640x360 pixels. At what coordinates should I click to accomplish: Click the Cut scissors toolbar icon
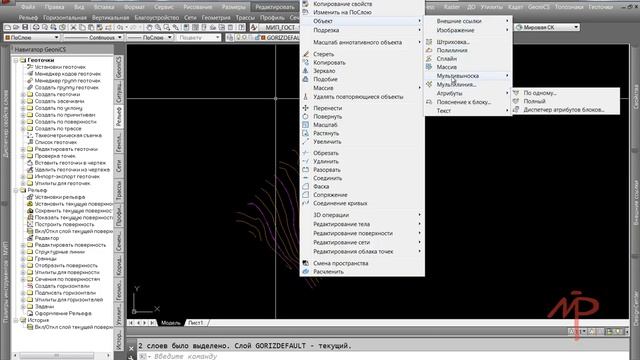(73, 27)
